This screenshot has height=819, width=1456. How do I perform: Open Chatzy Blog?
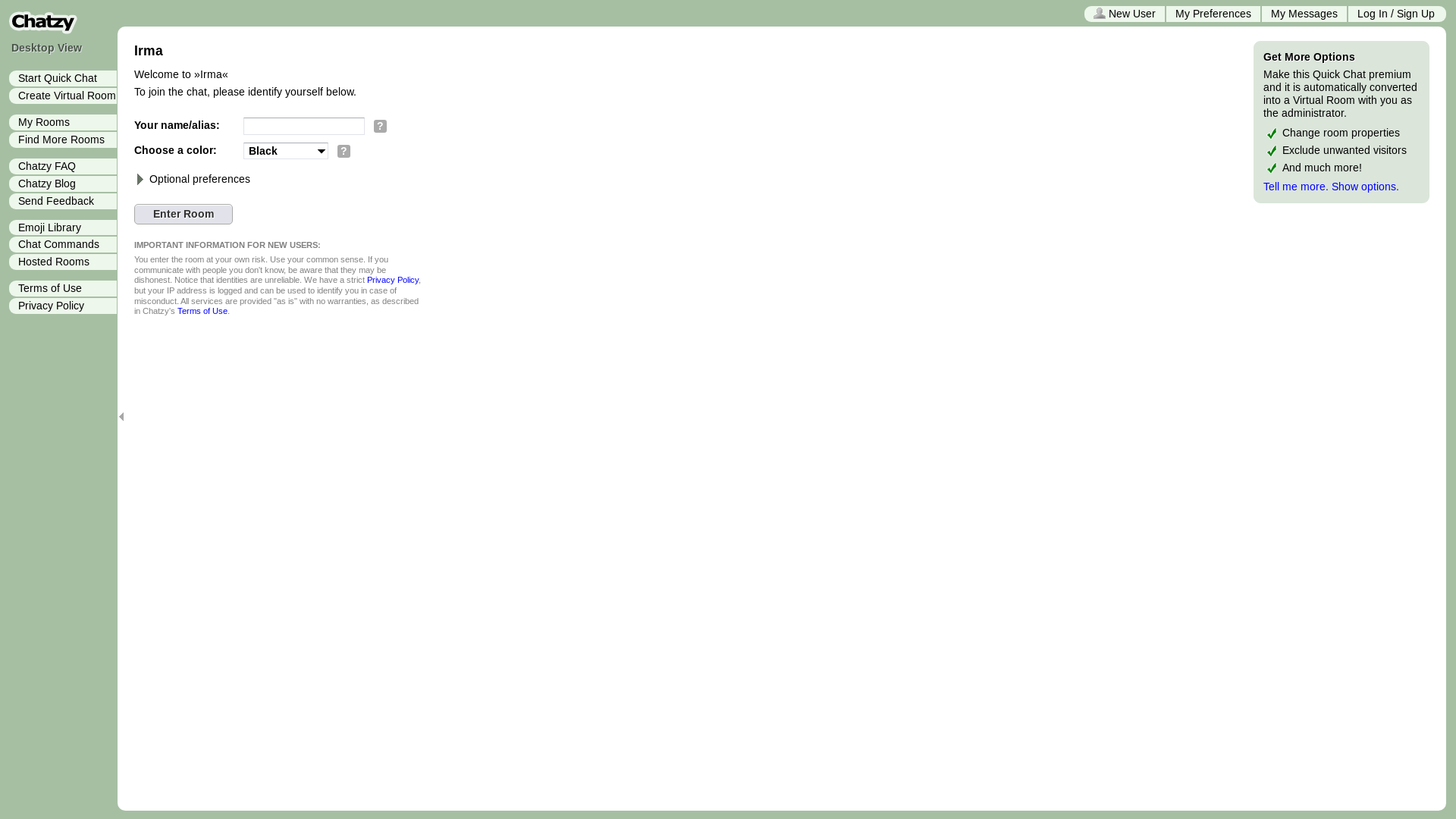tap(63, 184)
